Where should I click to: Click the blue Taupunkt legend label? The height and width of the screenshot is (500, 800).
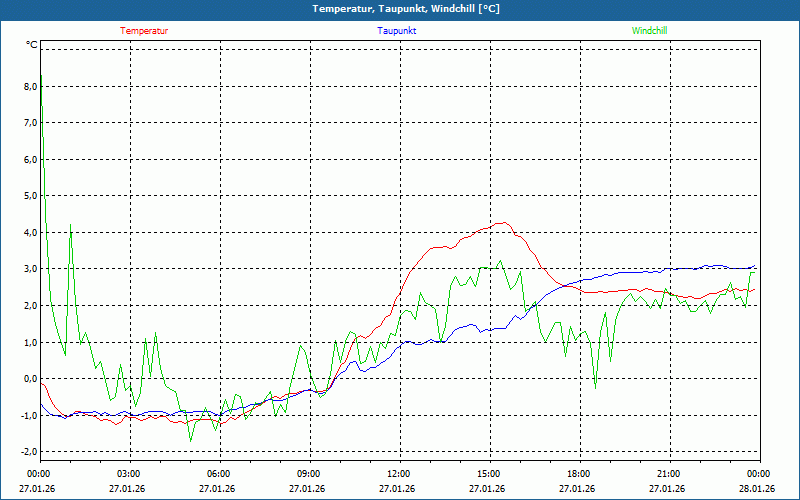pyautogui.click(x=396, y=31)
